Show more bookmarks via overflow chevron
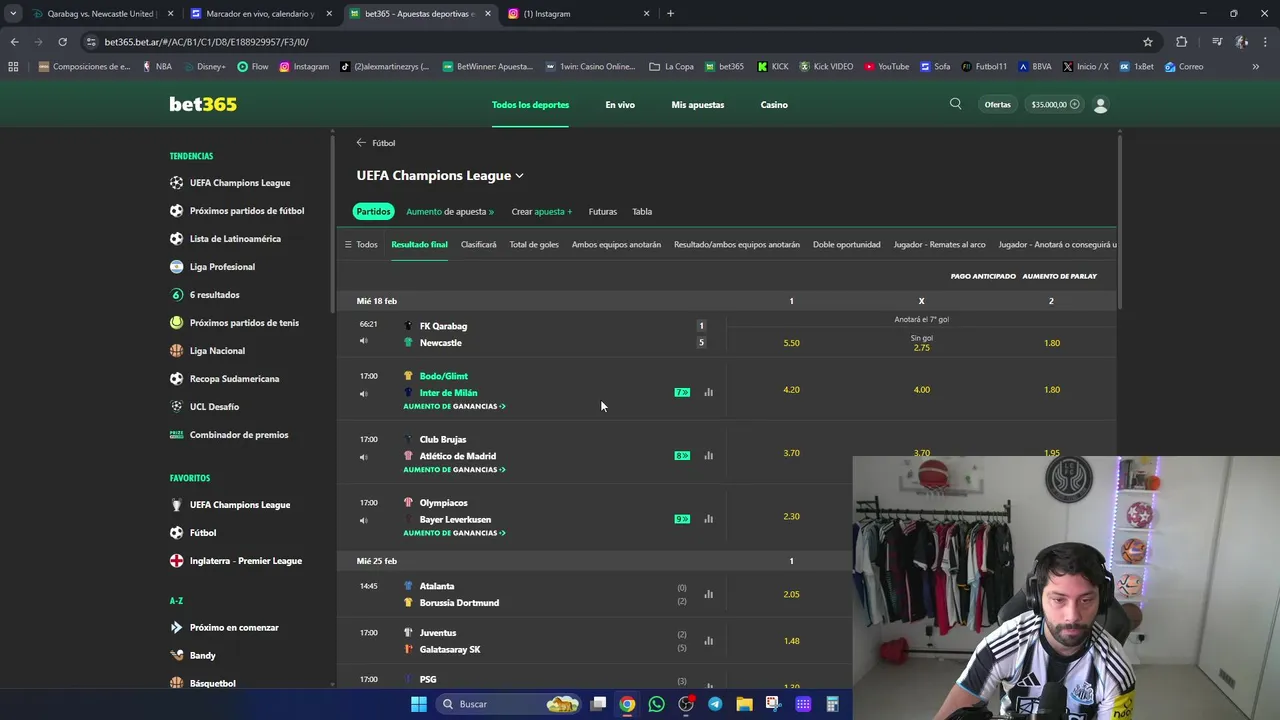The width and height of the screenshot is (1280, 720). tap(1255, 67)
